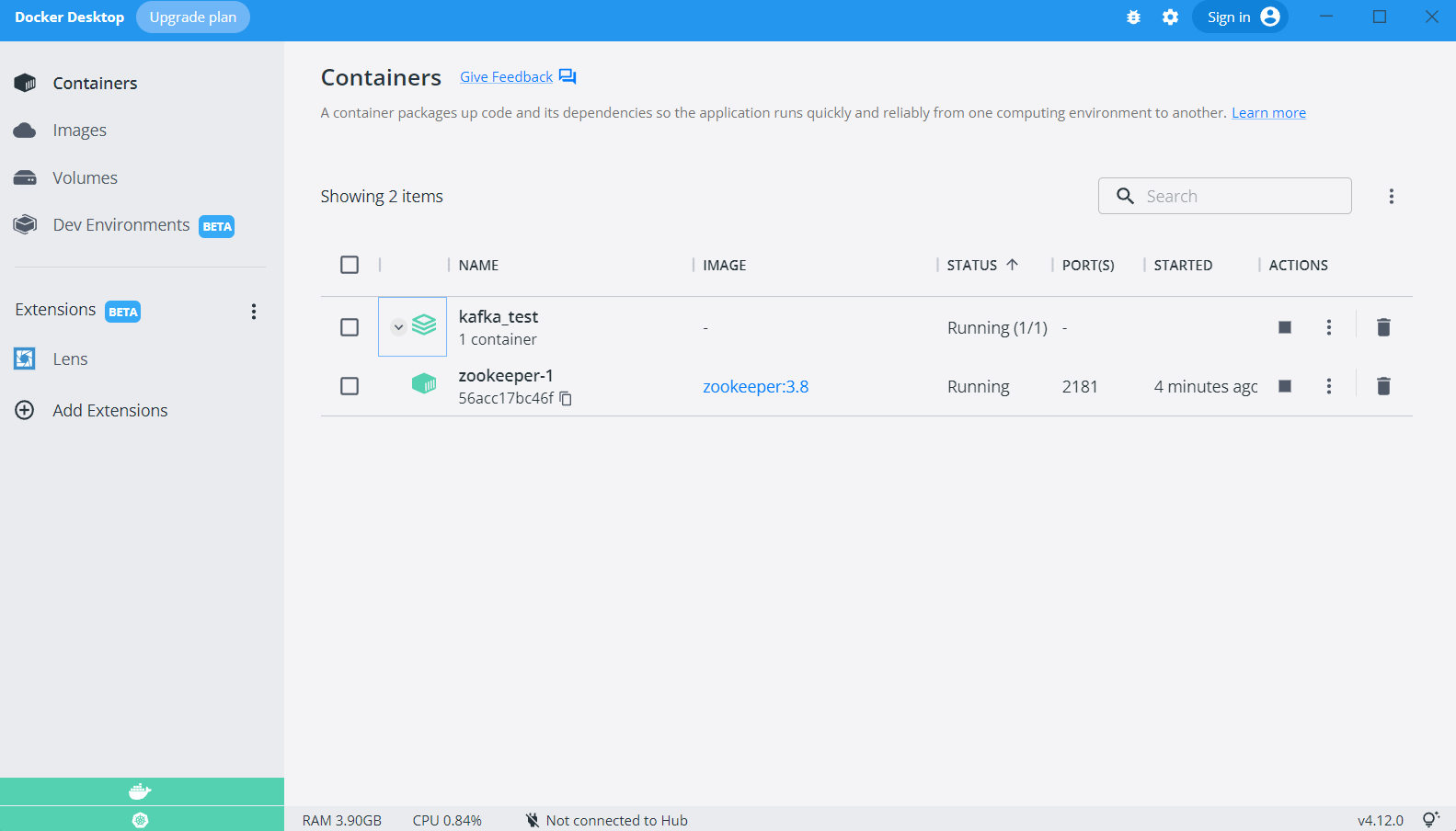
Task: Open the Extensions three-dot menu
Action: [x=254, y=312]
